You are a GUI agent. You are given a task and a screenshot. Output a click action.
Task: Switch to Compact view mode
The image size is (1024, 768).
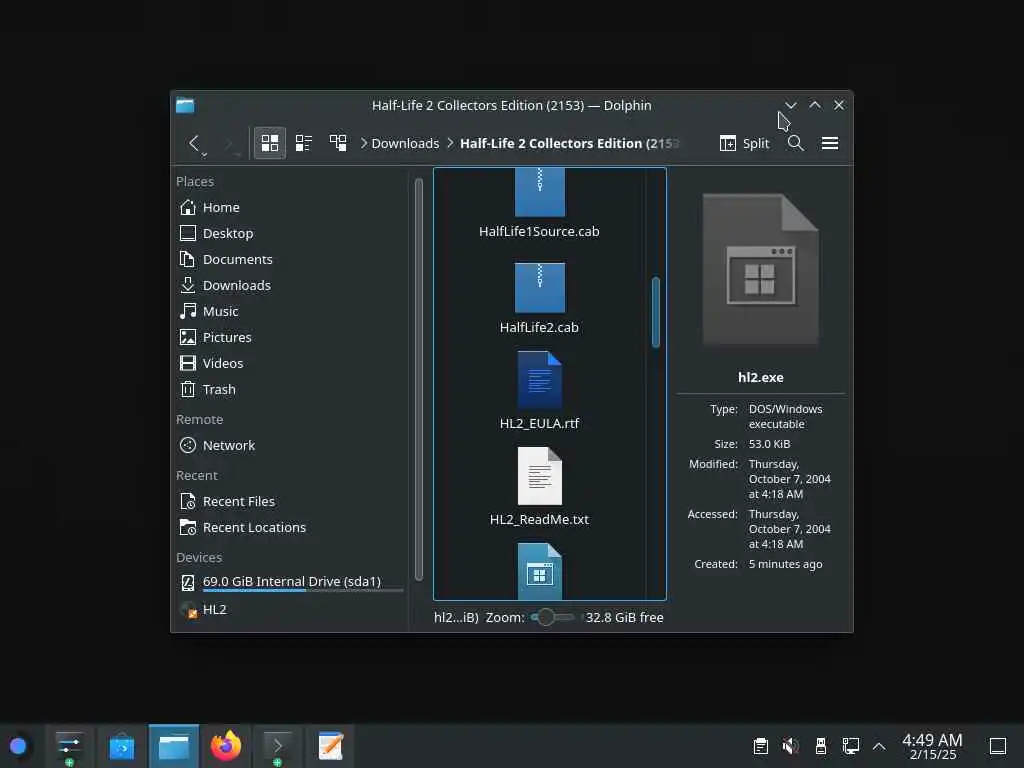pyautogui.click(x=304, y=143)
